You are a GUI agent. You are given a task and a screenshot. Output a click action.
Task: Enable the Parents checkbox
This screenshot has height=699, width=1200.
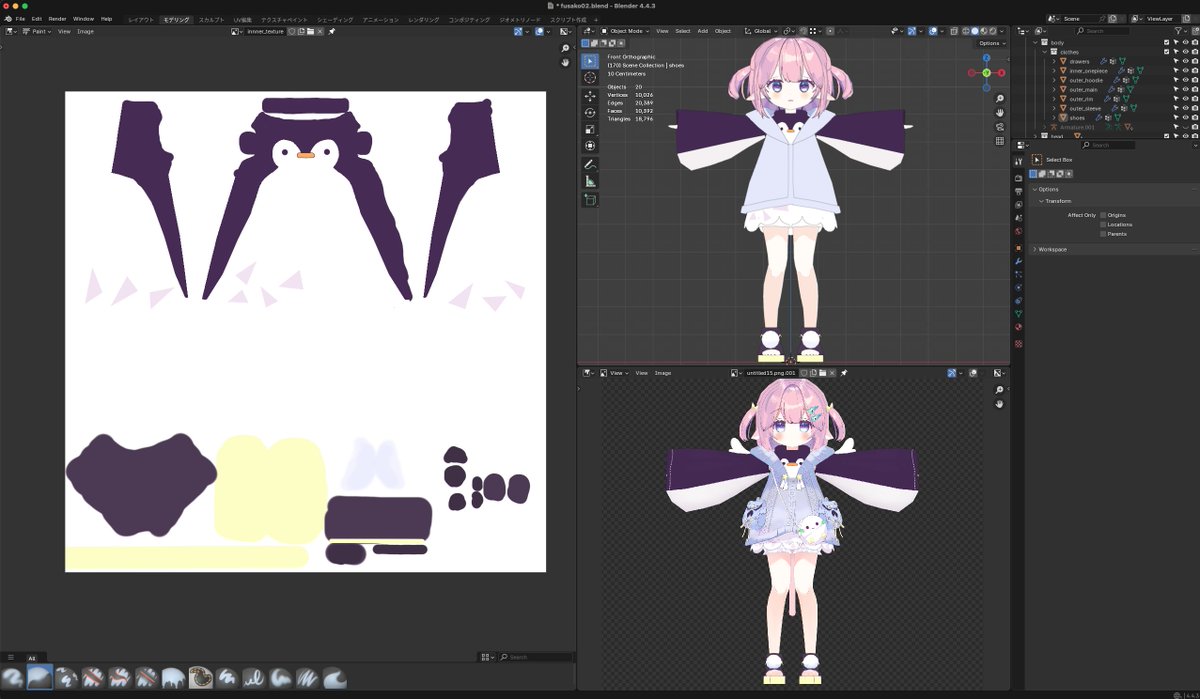1103,234
